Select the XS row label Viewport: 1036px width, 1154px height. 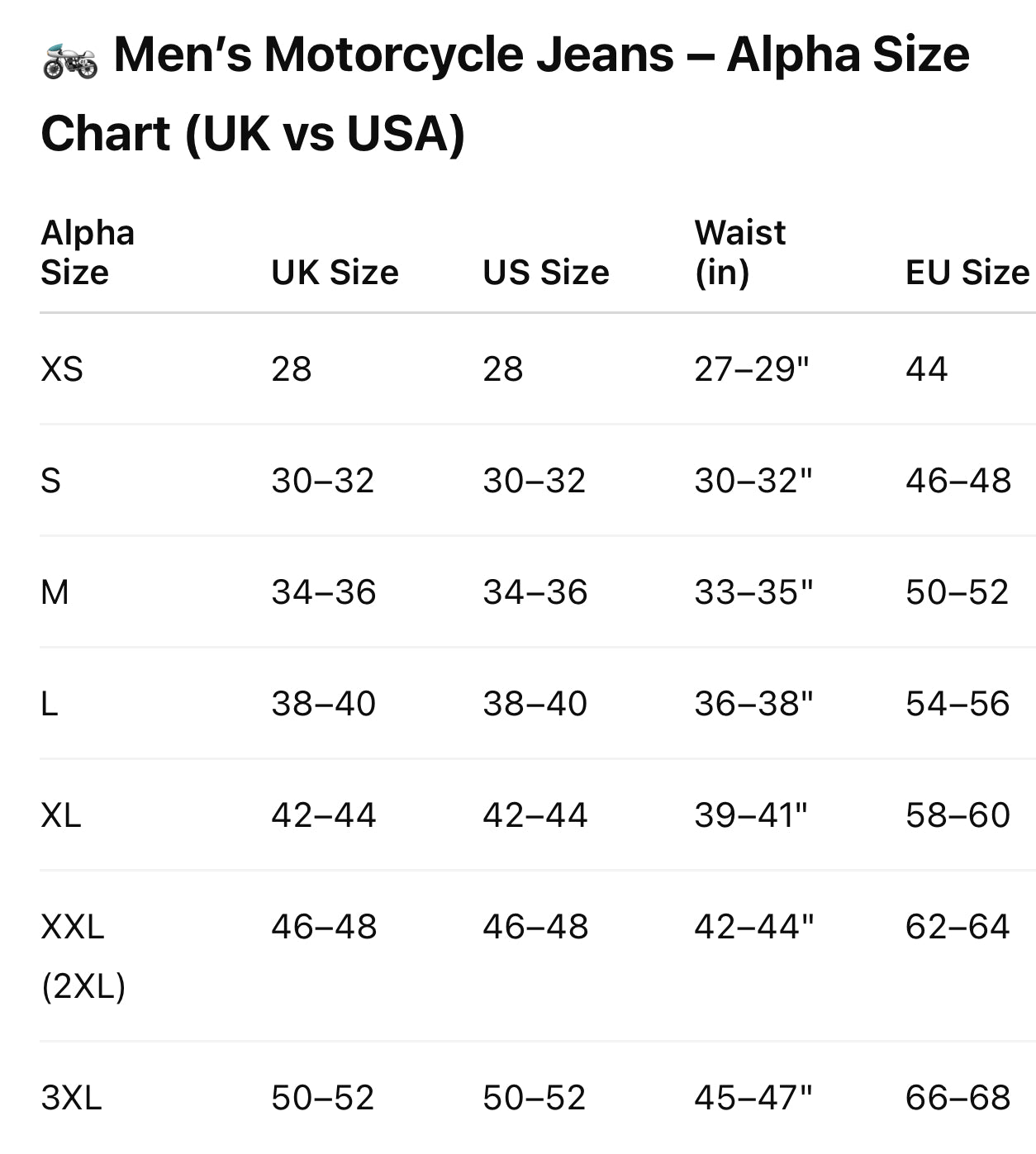[x=62, y=369]
